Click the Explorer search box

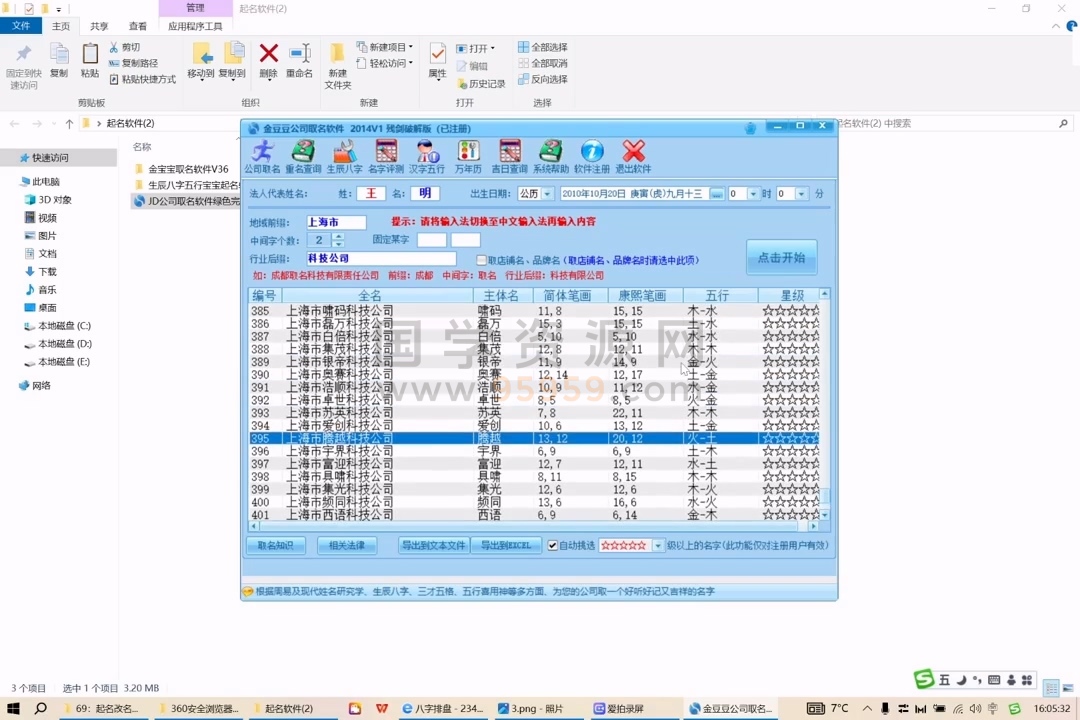[x=953, y=123]
